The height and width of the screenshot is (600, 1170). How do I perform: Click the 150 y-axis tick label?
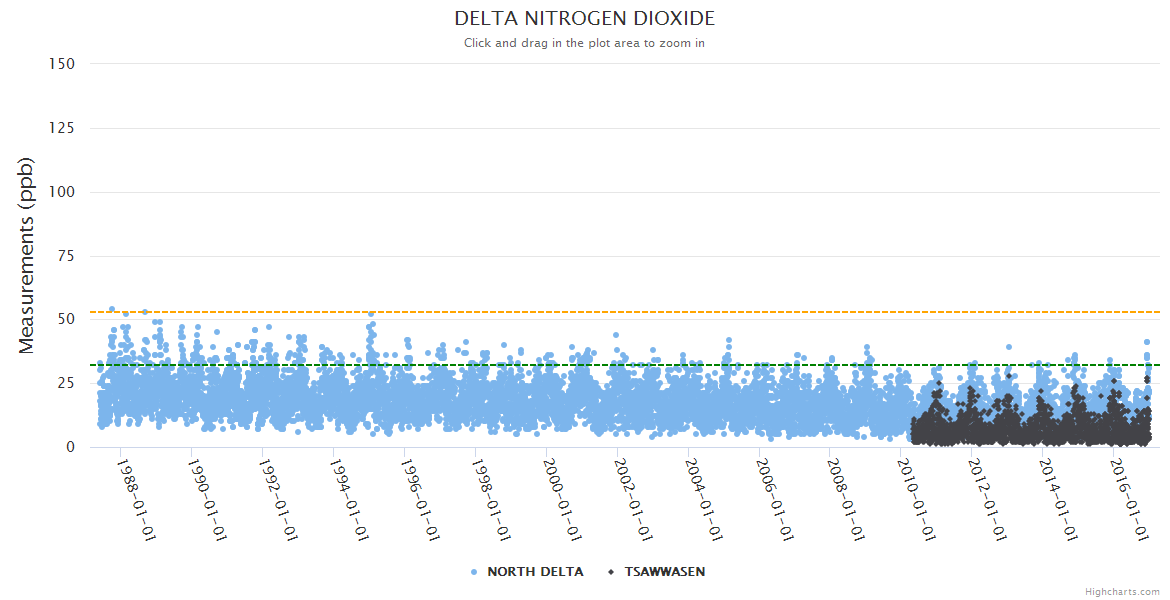point(62,64)
